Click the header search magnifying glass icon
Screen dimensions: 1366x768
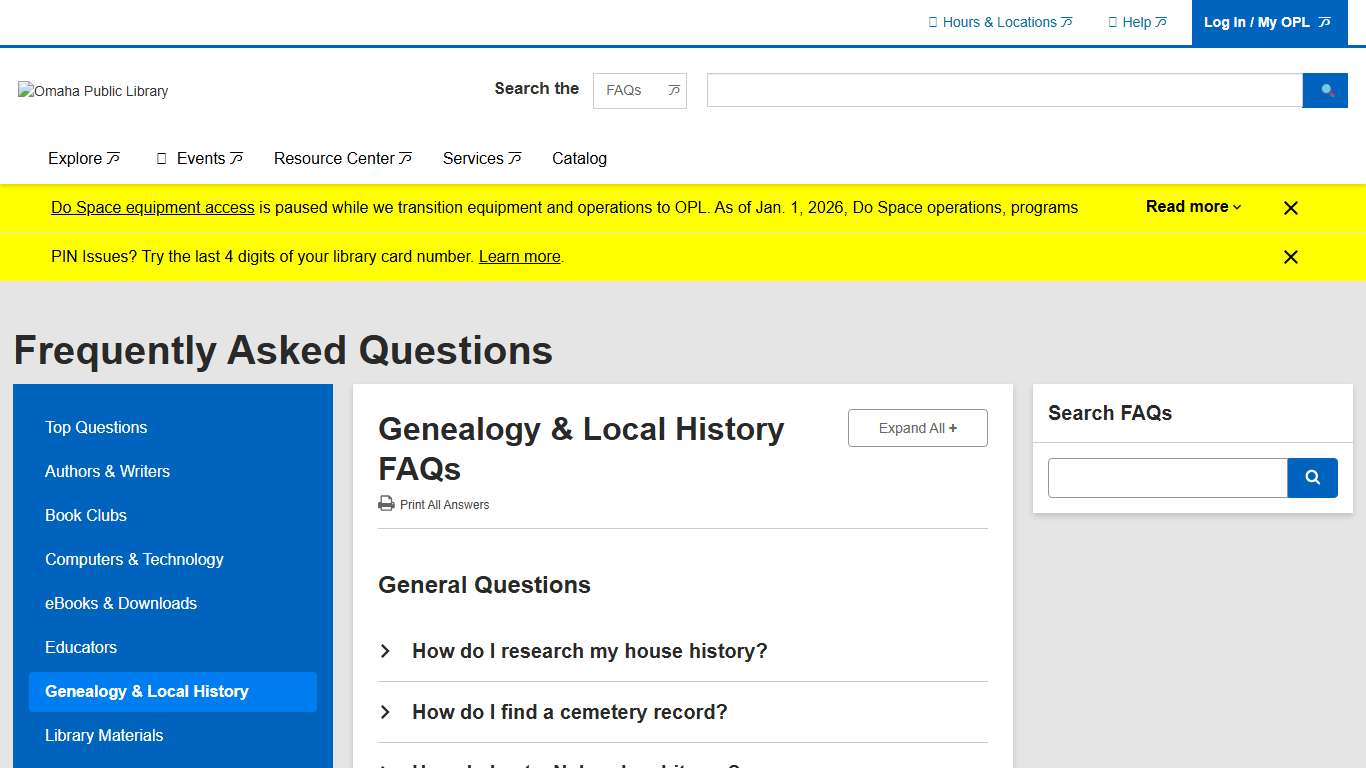pyautogui.click(x=1325, y=90)
